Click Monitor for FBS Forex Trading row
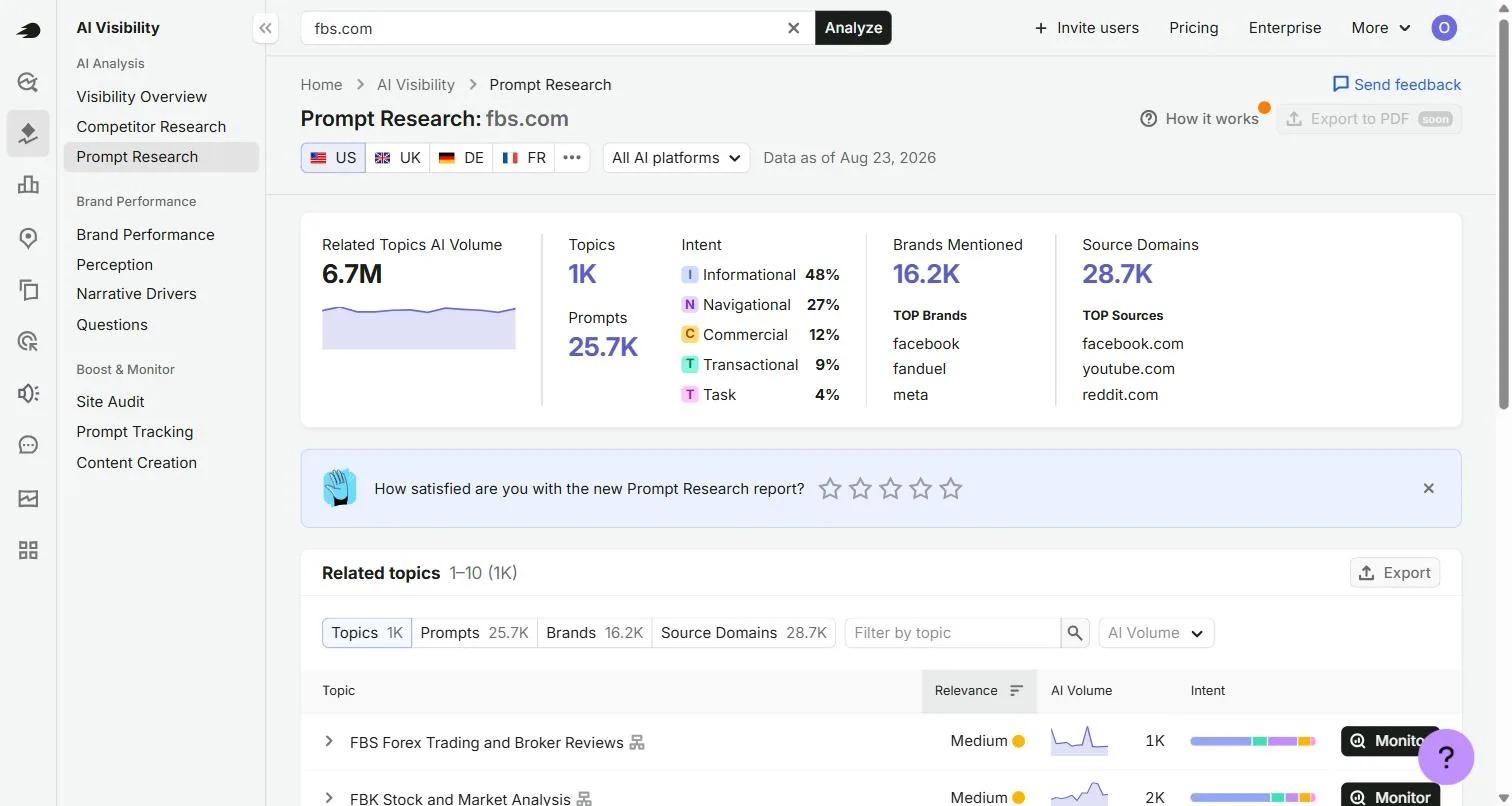Image resolution: width=1512 pixels, height=806 pixels. 1390,741
